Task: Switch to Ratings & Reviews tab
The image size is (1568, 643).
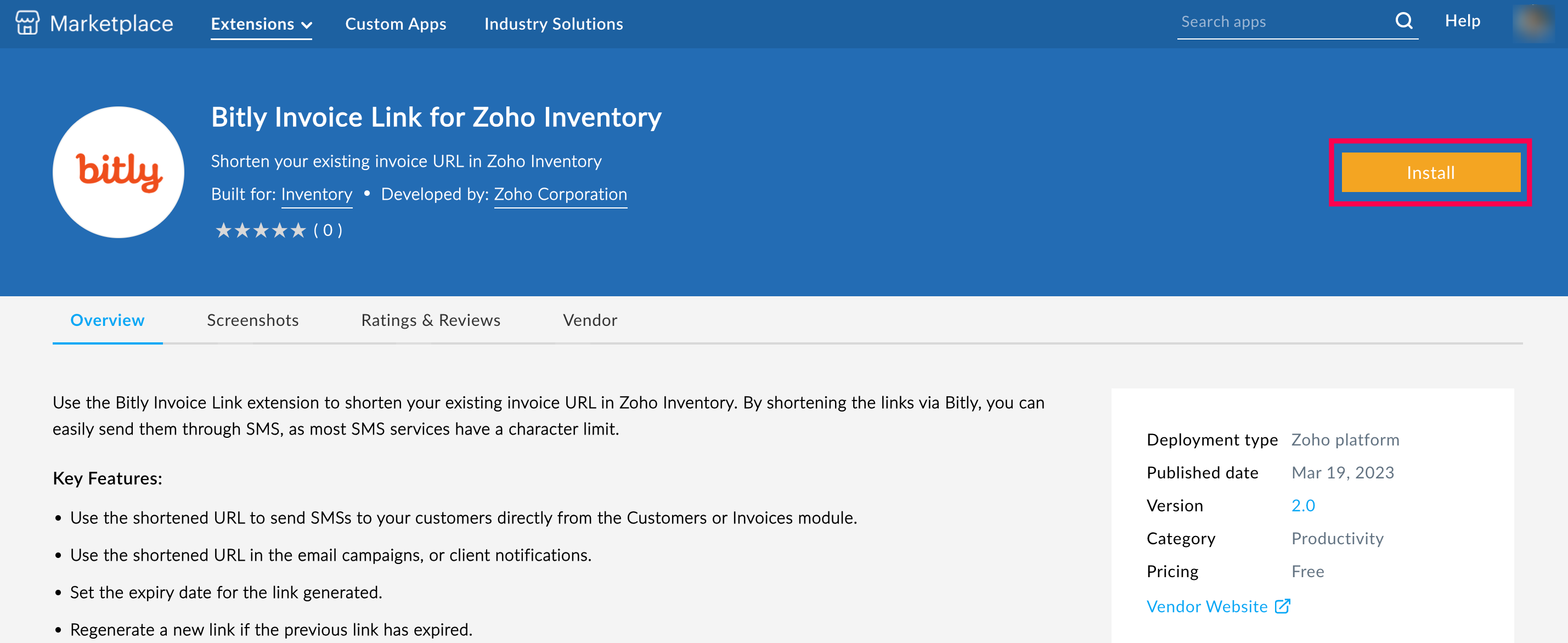Action: click(430, 320)
